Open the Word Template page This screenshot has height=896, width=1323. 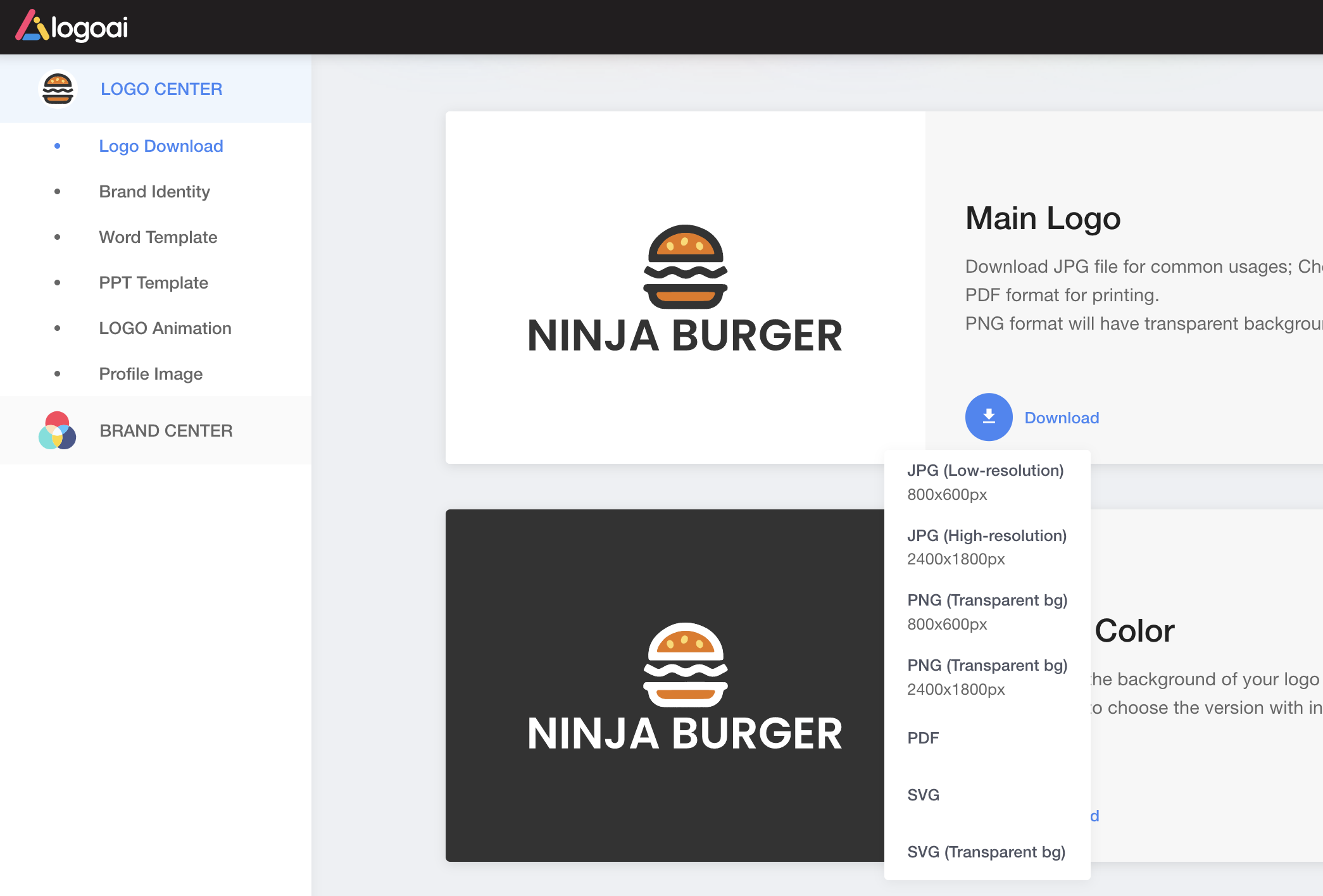[x=158, y=237]
